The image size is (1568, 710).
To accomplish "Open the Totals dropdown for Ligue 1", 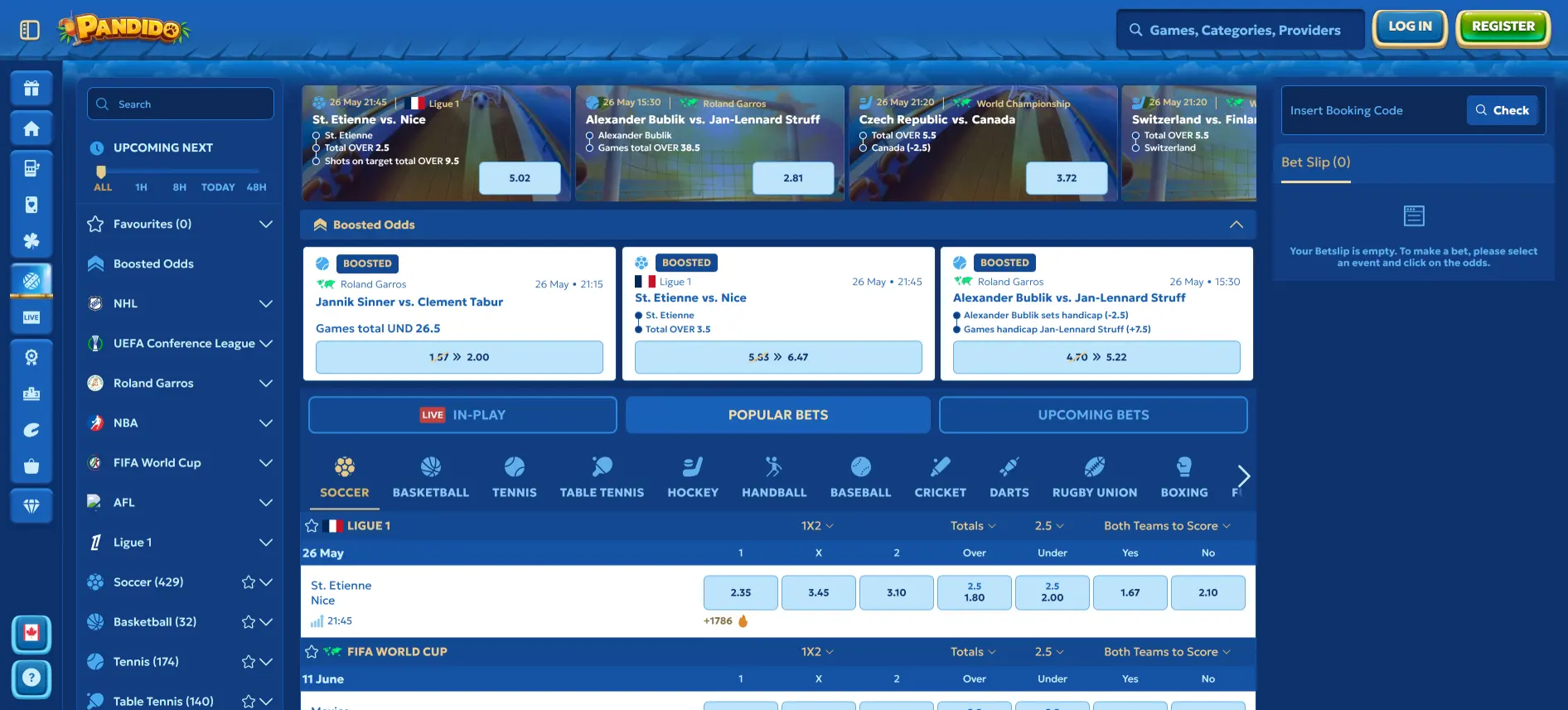I will tap(973, 525).
